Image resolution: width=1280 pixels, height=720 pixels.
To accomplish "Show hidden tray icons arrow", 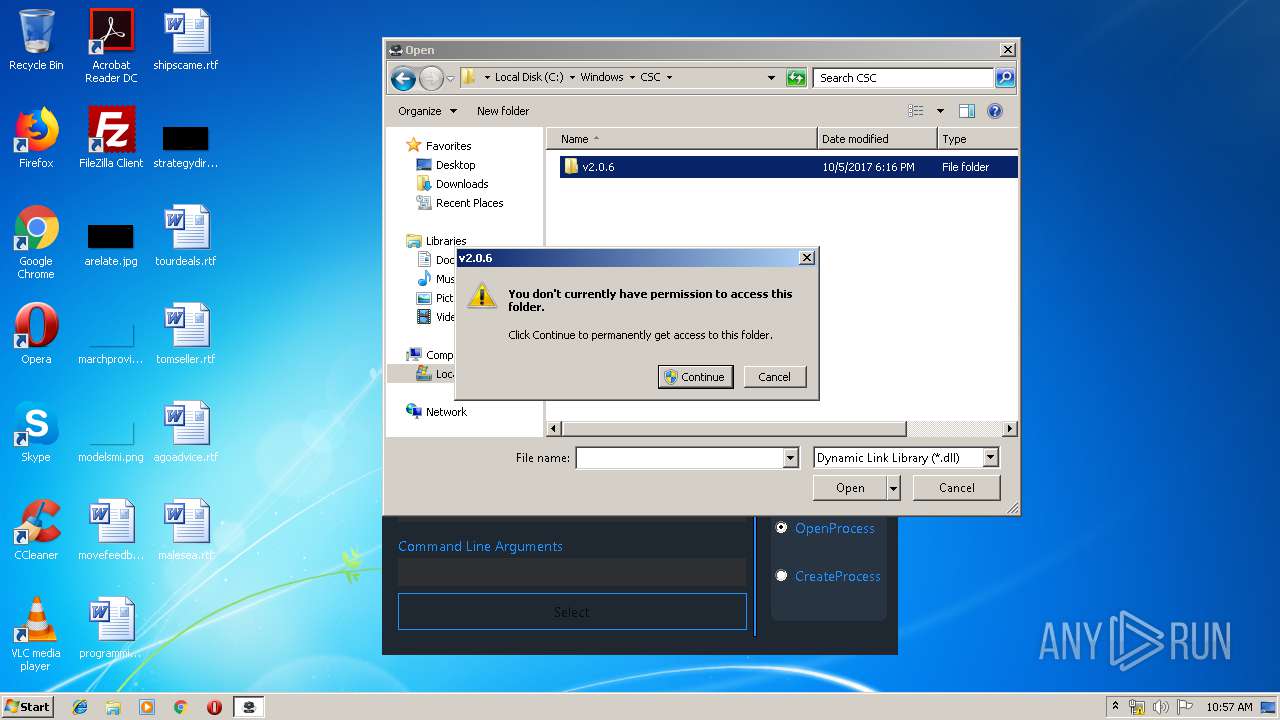I will 1116,707.
